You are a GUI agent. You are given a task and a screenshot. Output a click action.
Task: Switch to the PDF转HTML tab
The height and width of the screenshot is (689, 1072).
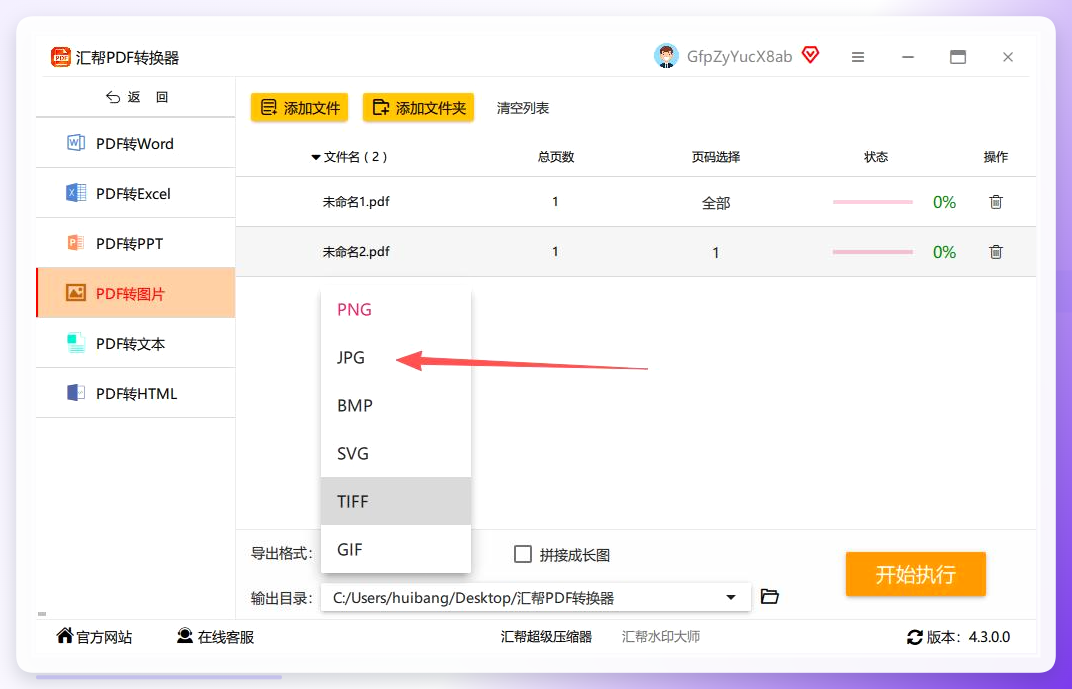point(135,393)
